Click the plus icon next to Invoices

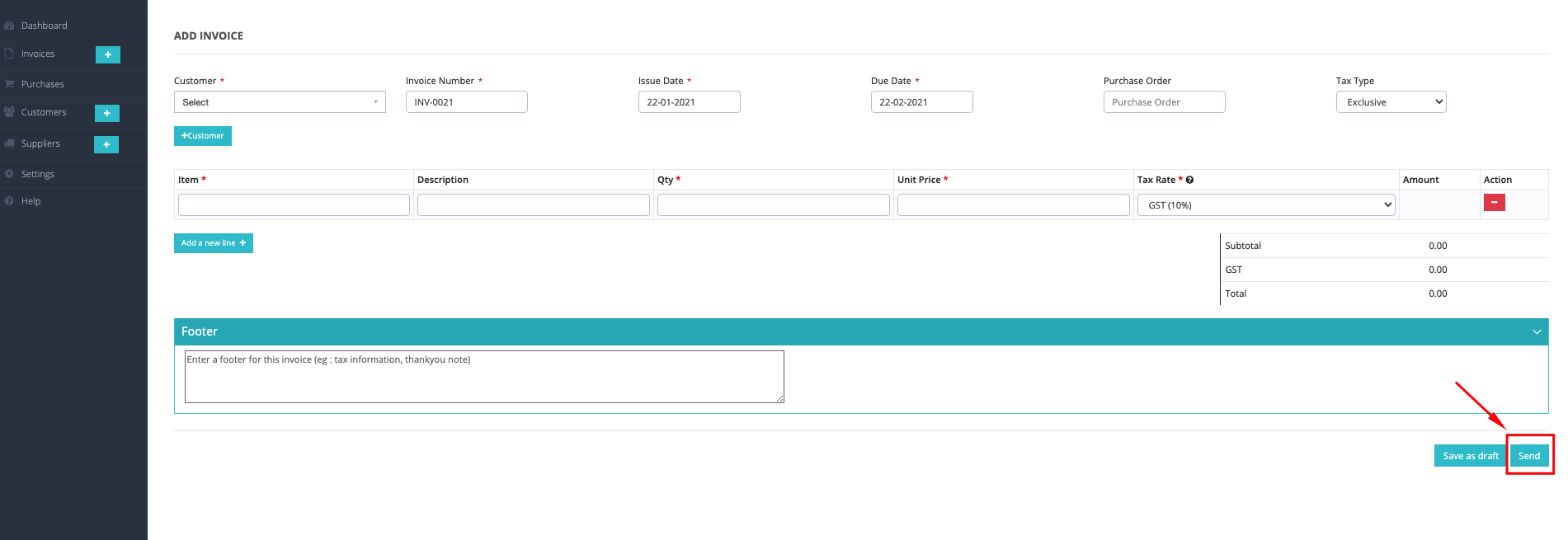click(x=108, y=54)
